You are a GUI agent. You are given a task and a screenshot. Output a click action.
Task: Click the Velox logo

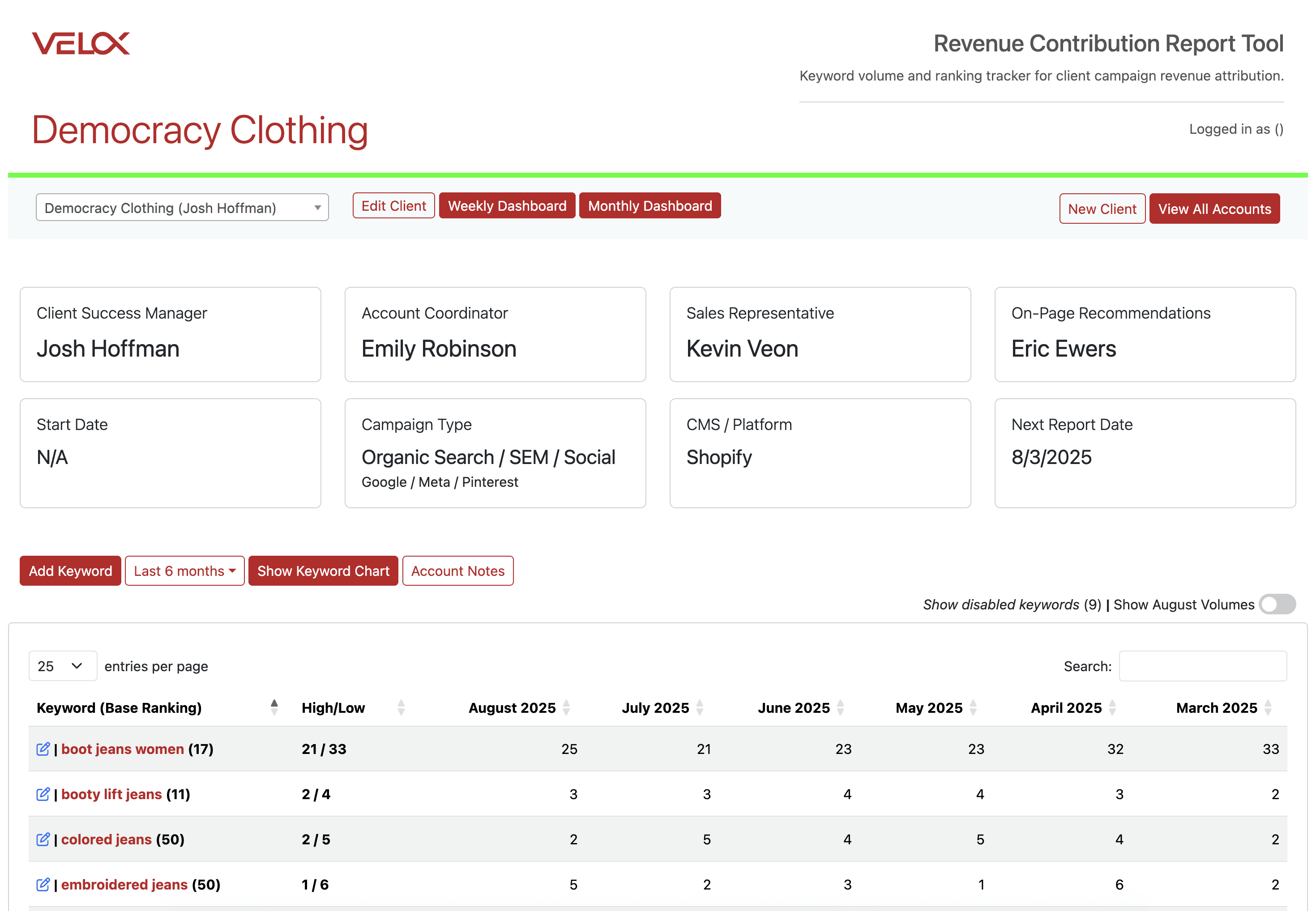tap(81, 44)
